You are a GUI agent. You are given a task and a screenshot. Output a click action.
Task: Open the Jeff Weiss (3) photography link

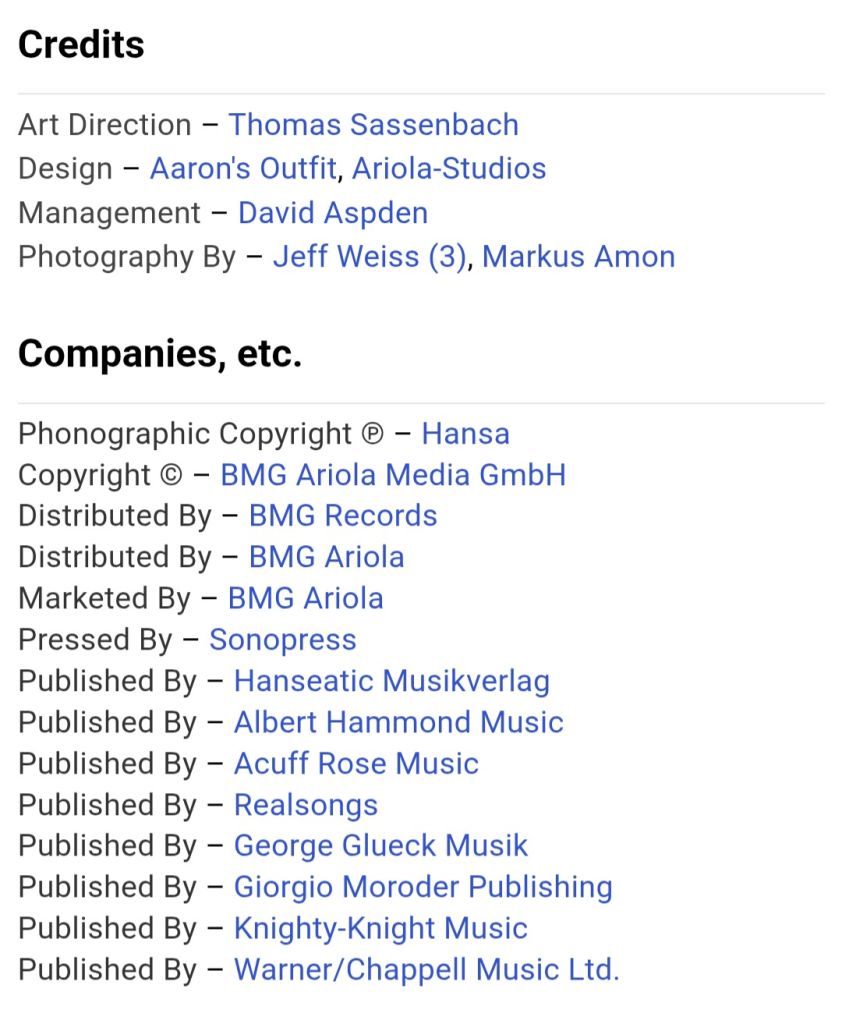370,257
